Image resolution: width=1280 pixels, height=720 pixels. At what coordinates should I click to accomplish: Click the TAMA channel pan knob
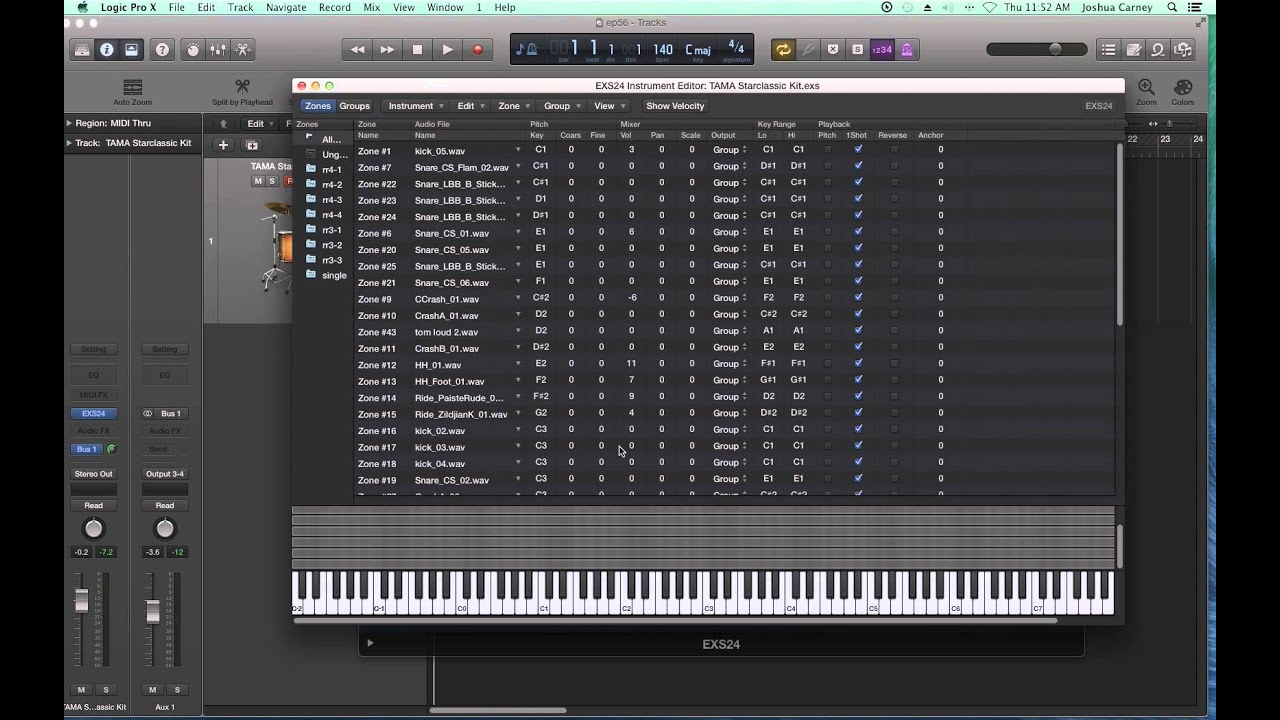(x=93, y=528)
